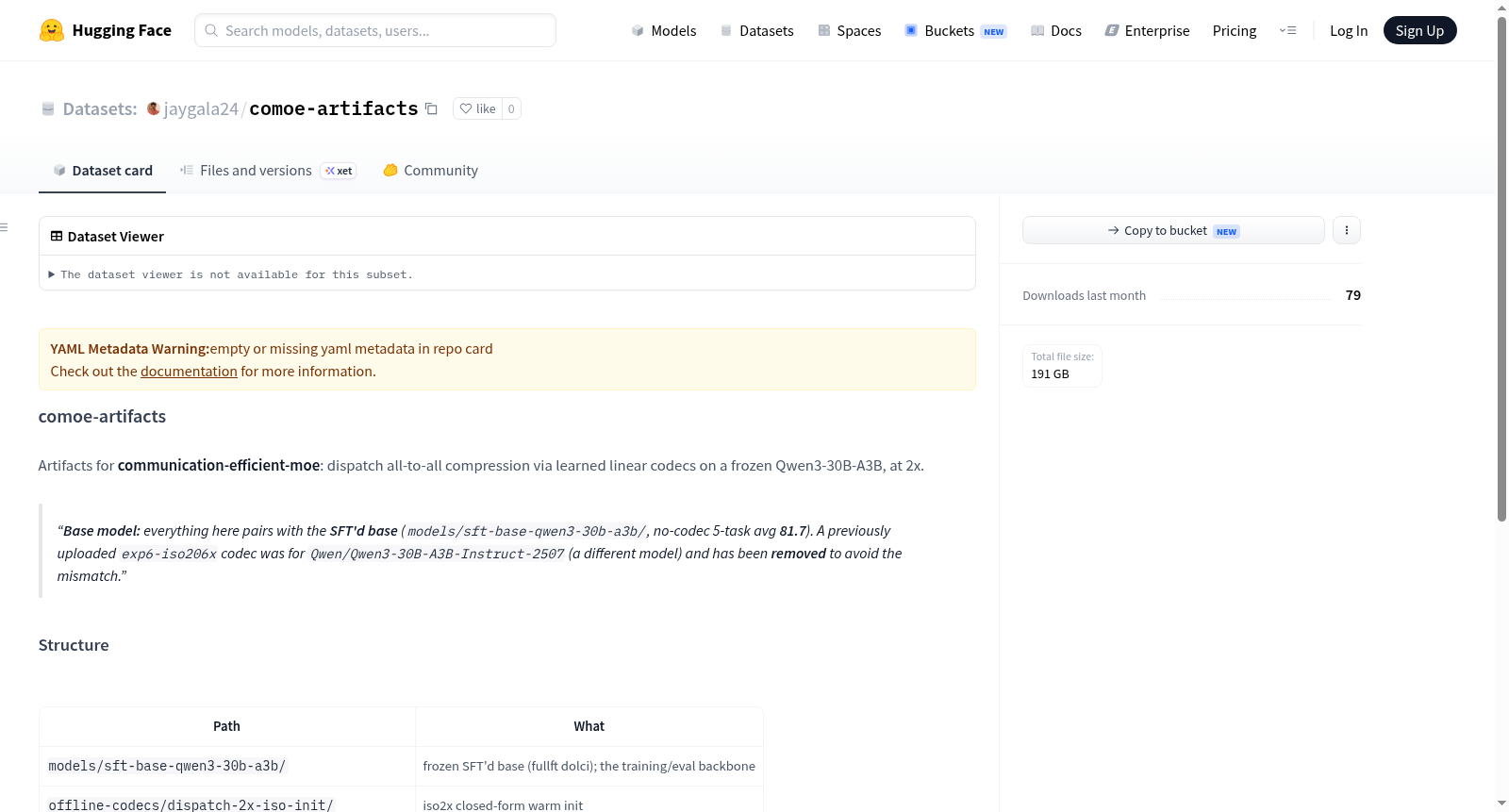Go to Enterprise page
The height and width of the screenshot is (812, 1509).
[1147, 30]
